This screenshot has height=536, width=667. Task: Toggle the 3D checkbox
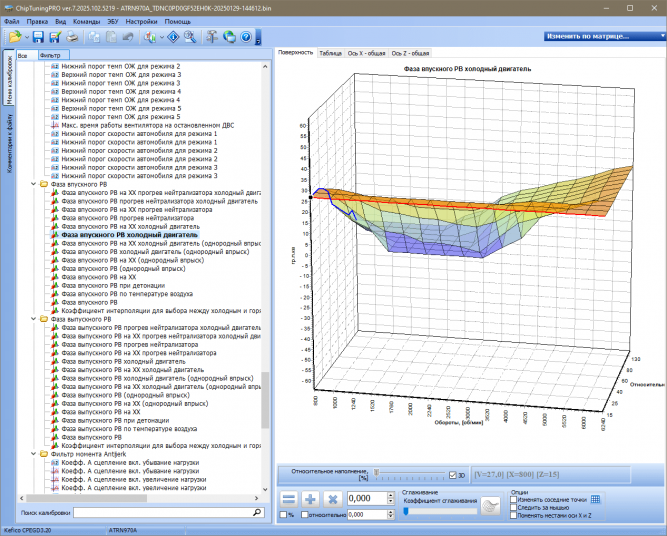tap(453, 475)
